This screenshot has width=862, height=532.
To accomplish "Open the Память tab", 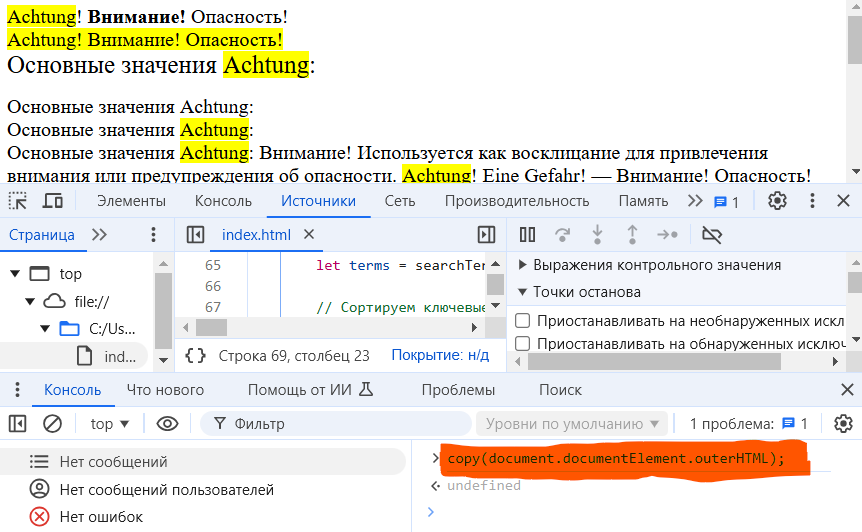I will tap(643, 201).
